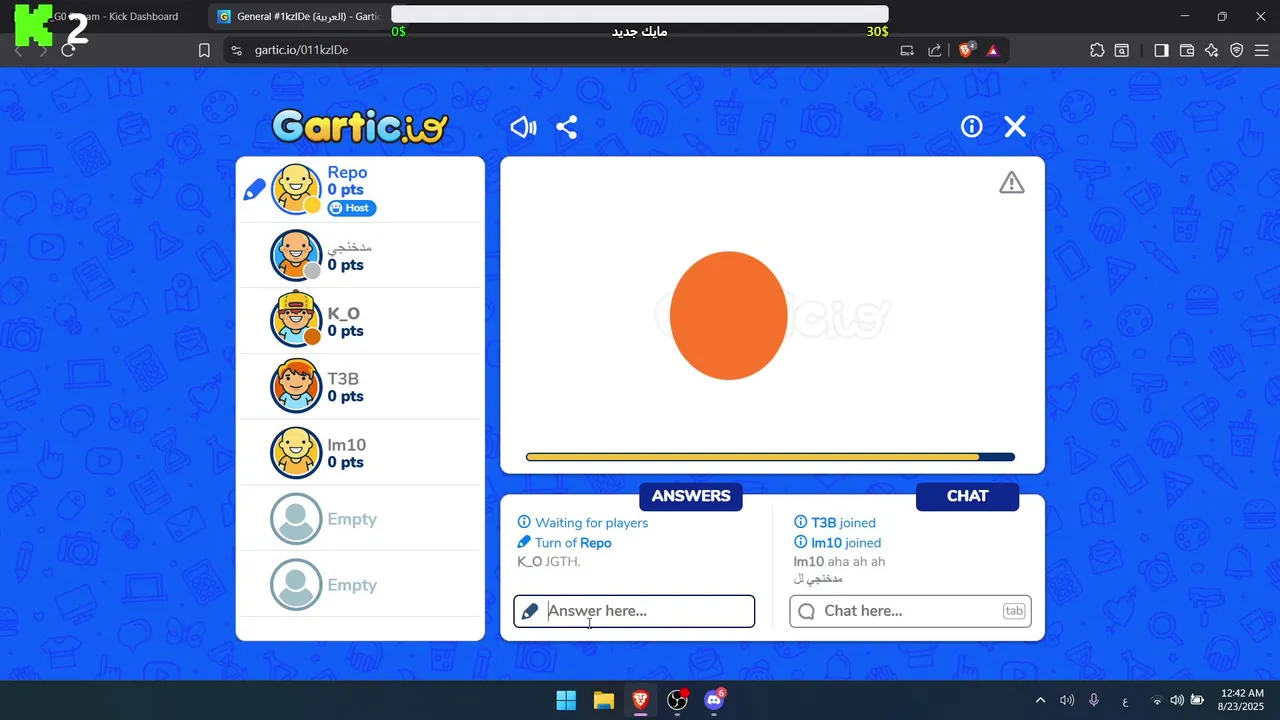Screen dimensions: 1280x720
Task: Toggle the browser sidebar panel
Action: coord(1161,50)
